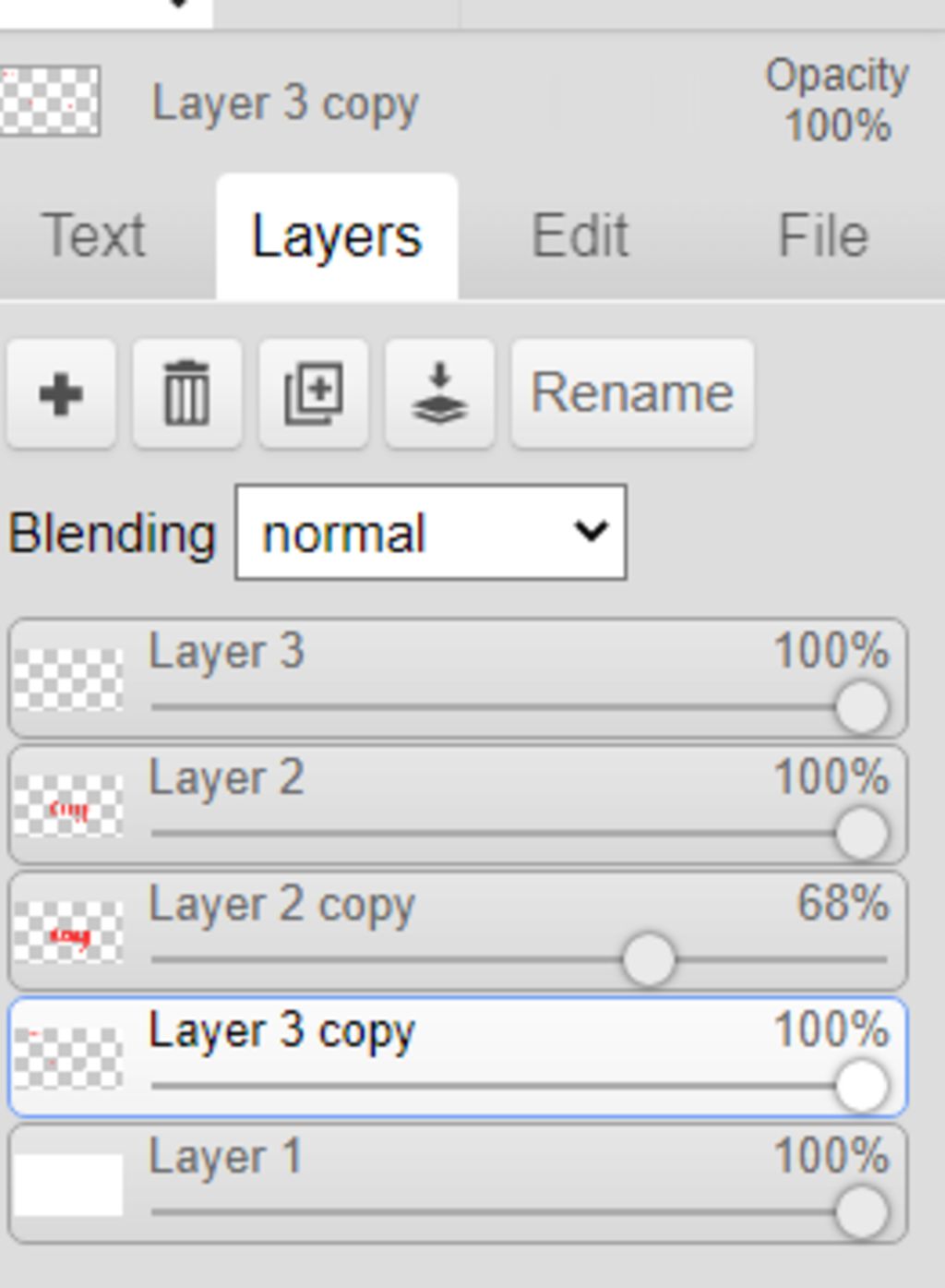
Task: Click the delete layer trash icon
Action: coord(187,394)
